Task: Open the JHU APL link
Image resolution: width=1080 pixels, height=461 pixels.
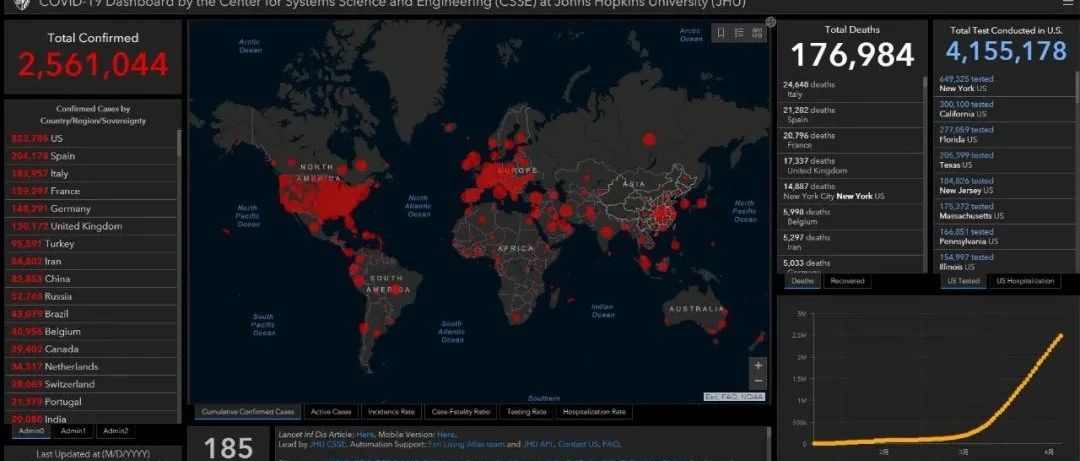Action: click(538, 444)
